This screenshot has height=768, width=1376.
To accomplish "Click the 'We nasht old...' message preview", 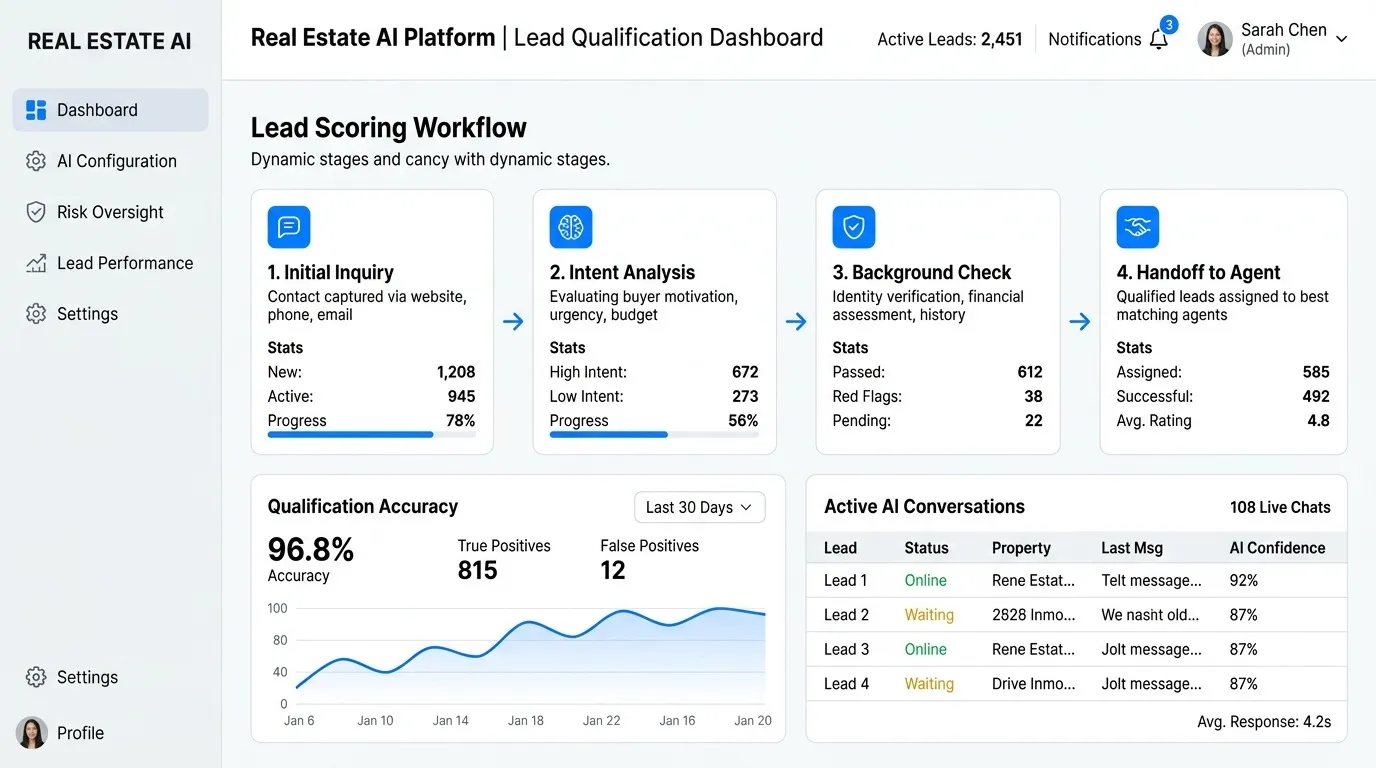I will 1150,615.
